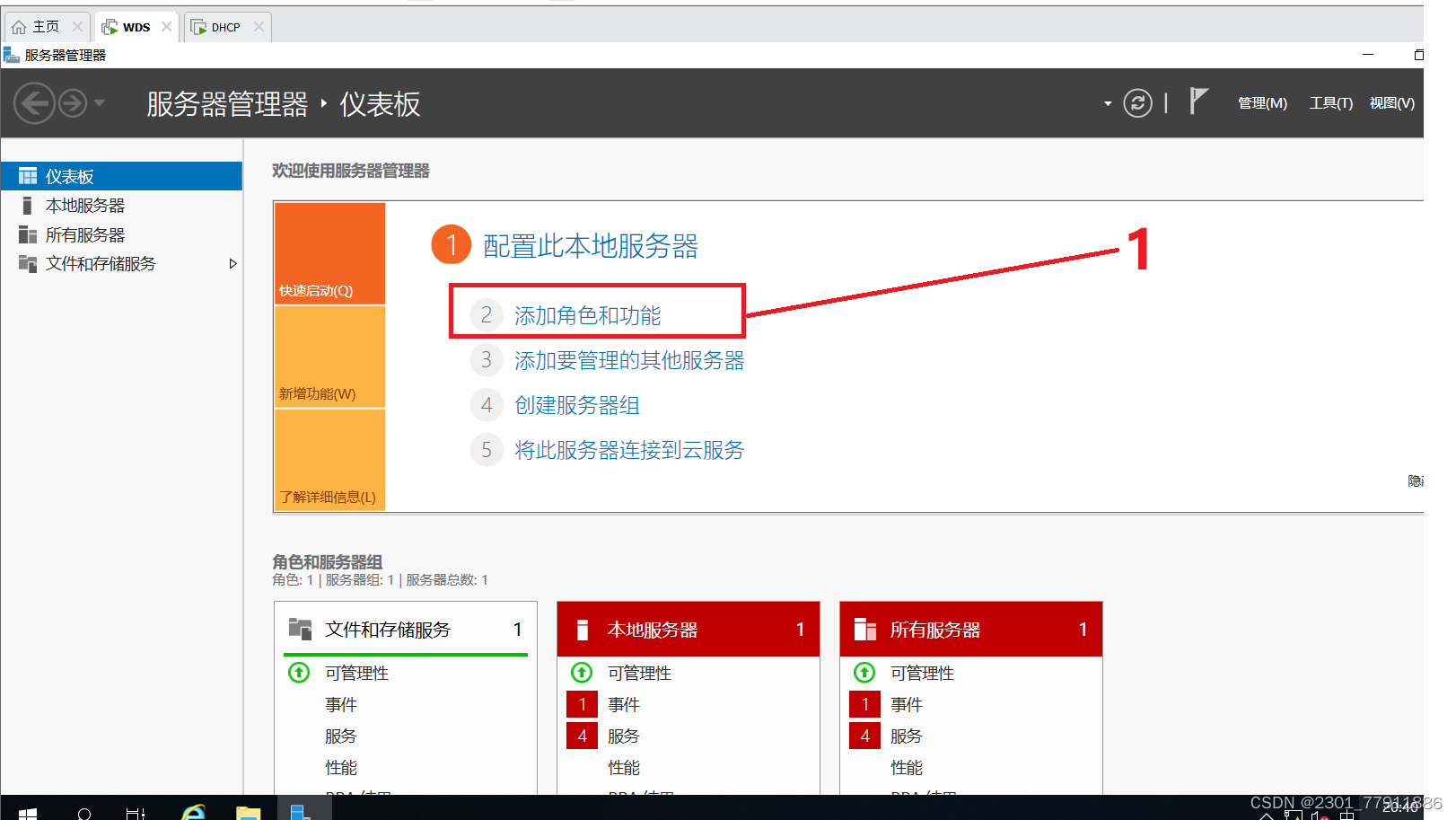Open 可管理性 in 本地服务器 tile
The image size is (1456, 820).
point(639,673)
